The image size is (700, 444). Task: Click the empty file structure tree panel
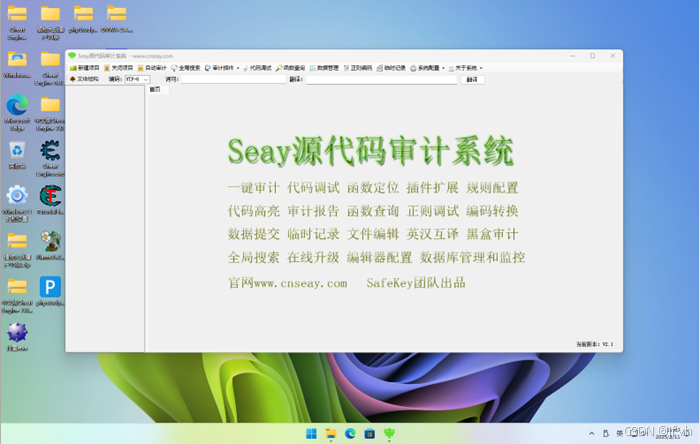105,219
